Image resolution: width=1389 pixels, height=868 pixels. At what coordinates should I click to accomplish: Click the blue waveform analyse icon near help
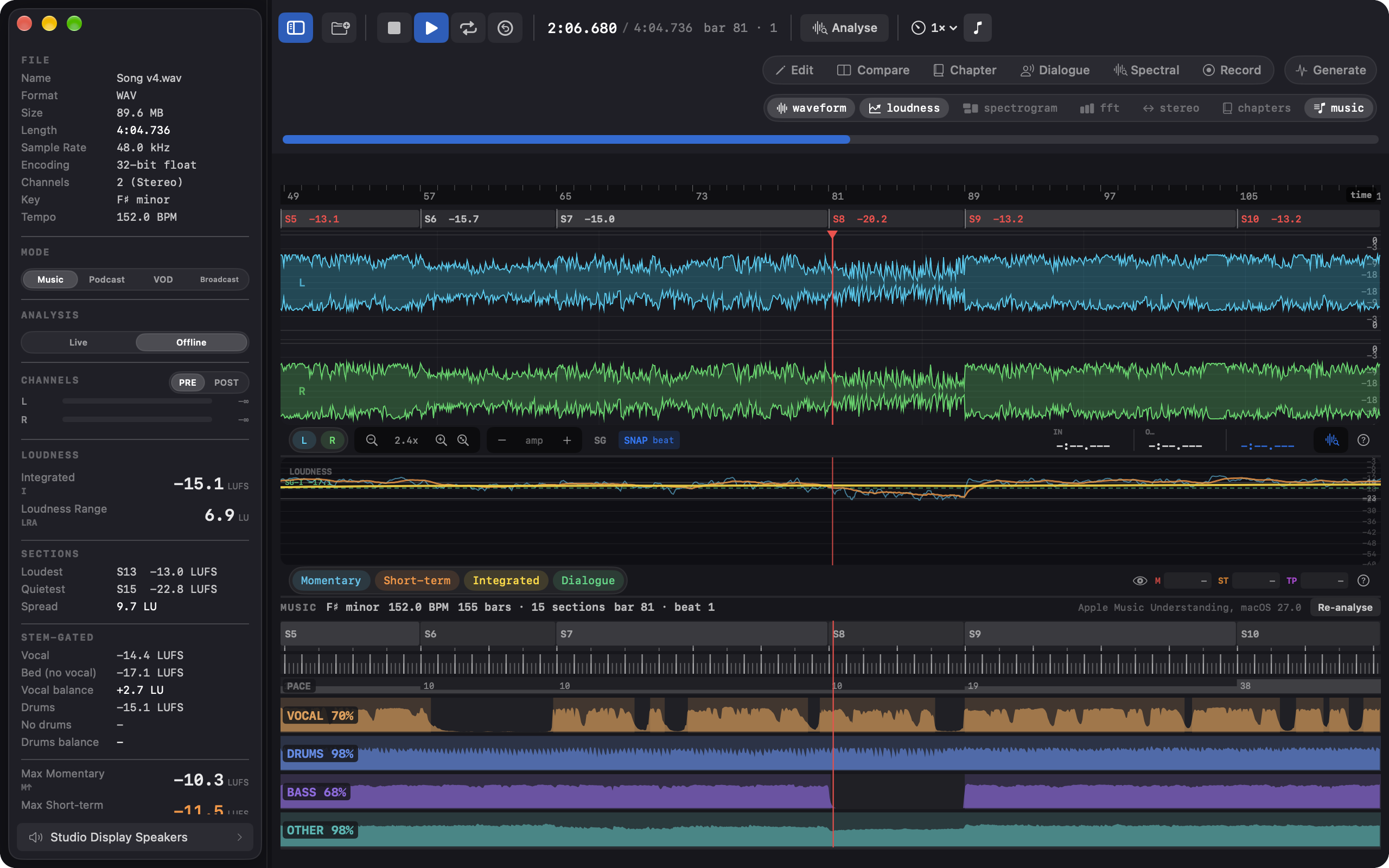(1331, 441)
